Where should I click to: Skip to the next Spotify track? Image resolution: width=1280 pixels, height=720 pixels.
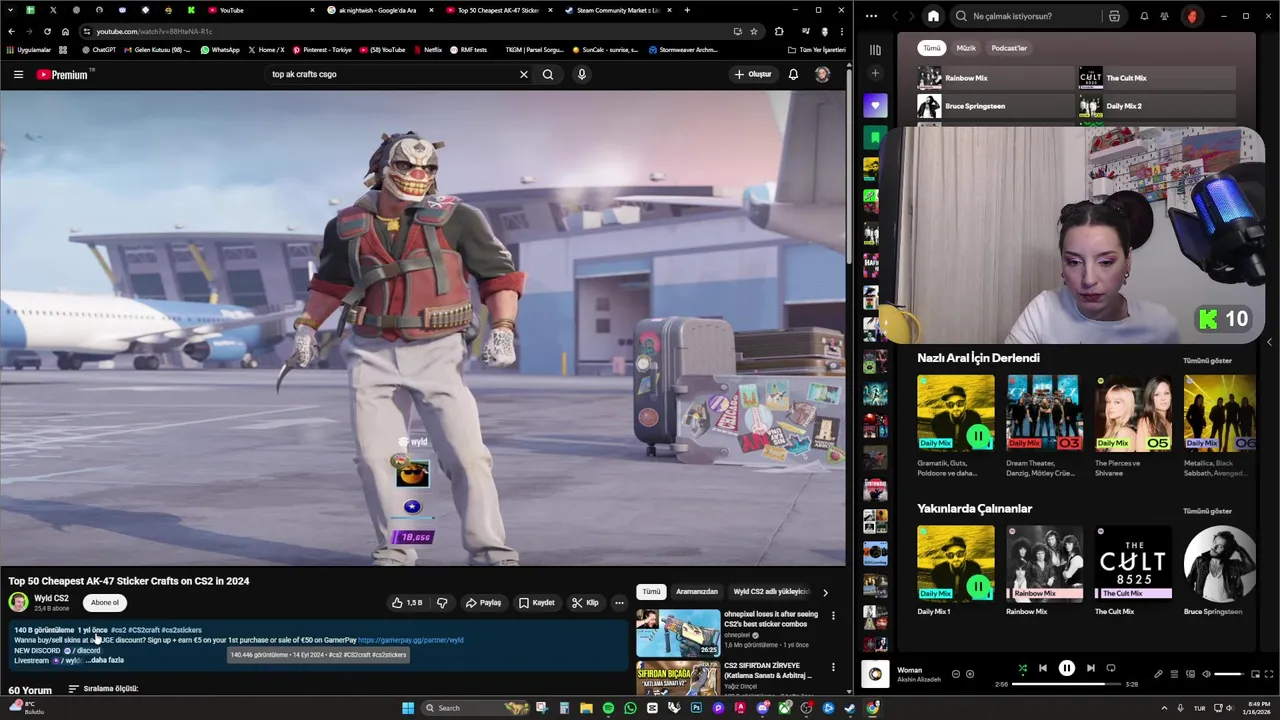(1091, 668)
